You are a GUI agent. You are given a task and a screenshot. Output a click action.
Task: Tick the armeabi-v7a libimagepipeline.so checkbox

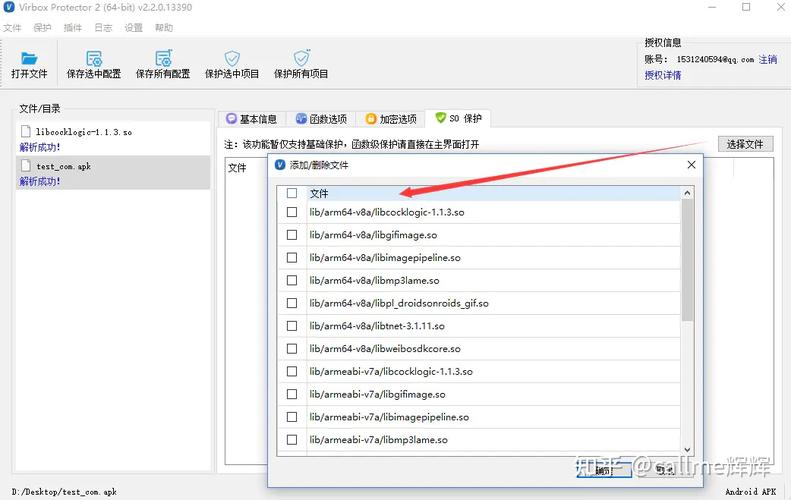(292, 417)
